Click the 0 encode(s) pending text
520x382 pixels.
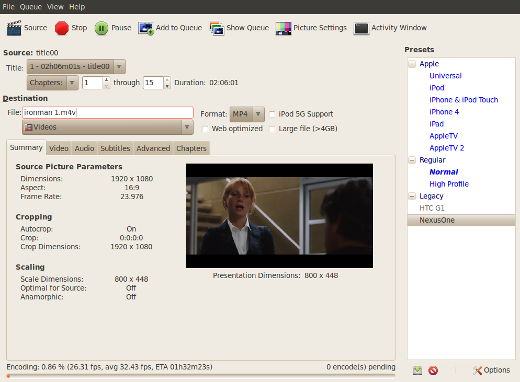(x=361, y=367)
